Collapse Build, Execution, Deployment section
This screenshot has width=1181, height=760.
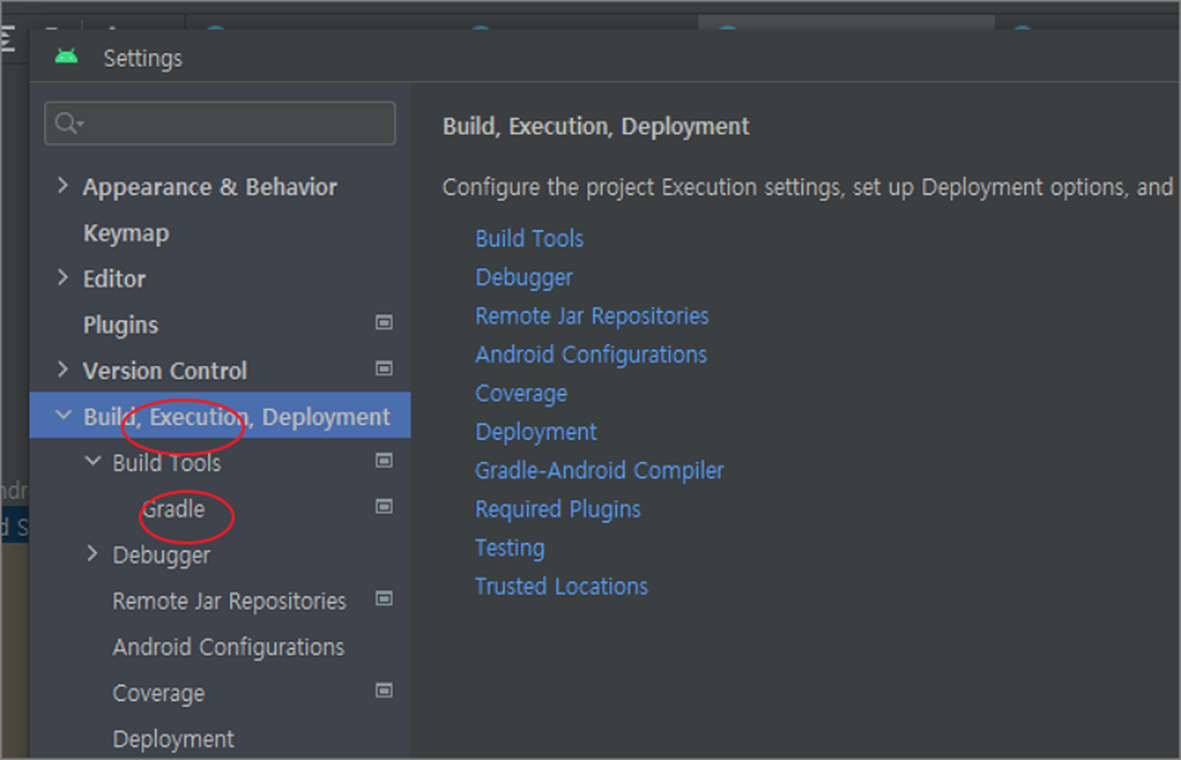coord(63,415)
